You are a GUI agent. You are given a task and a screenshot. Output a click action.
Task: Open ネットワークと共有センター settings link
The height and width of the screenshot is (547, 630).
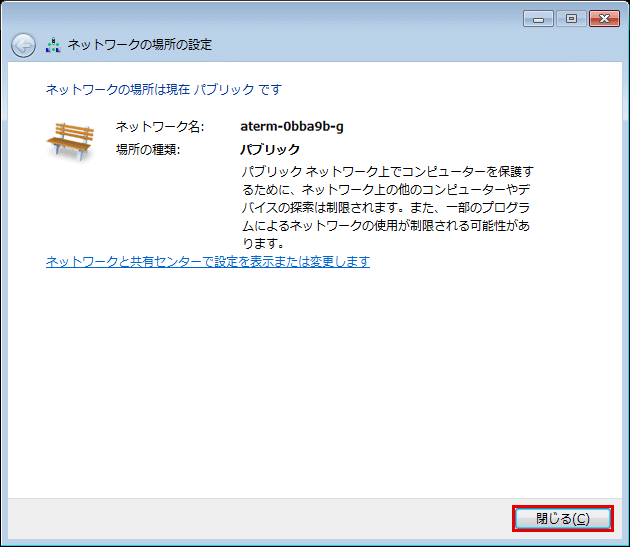click(208, 262)
